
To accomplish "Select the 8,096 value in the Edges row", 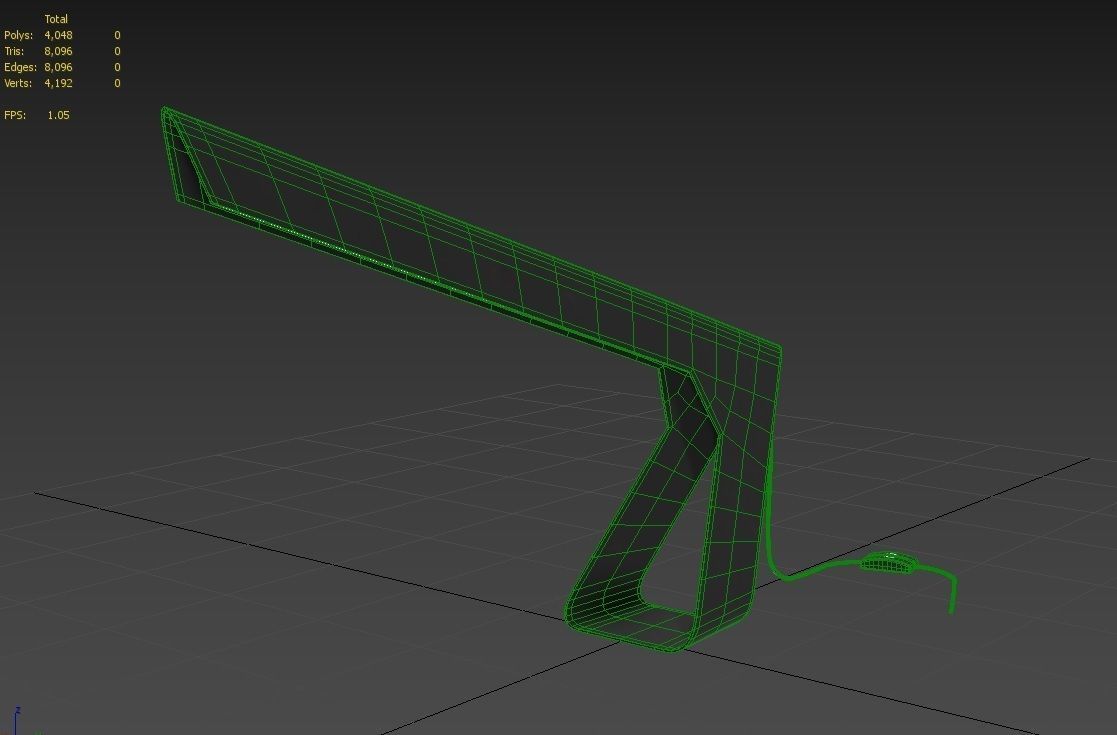I will 58,67.
